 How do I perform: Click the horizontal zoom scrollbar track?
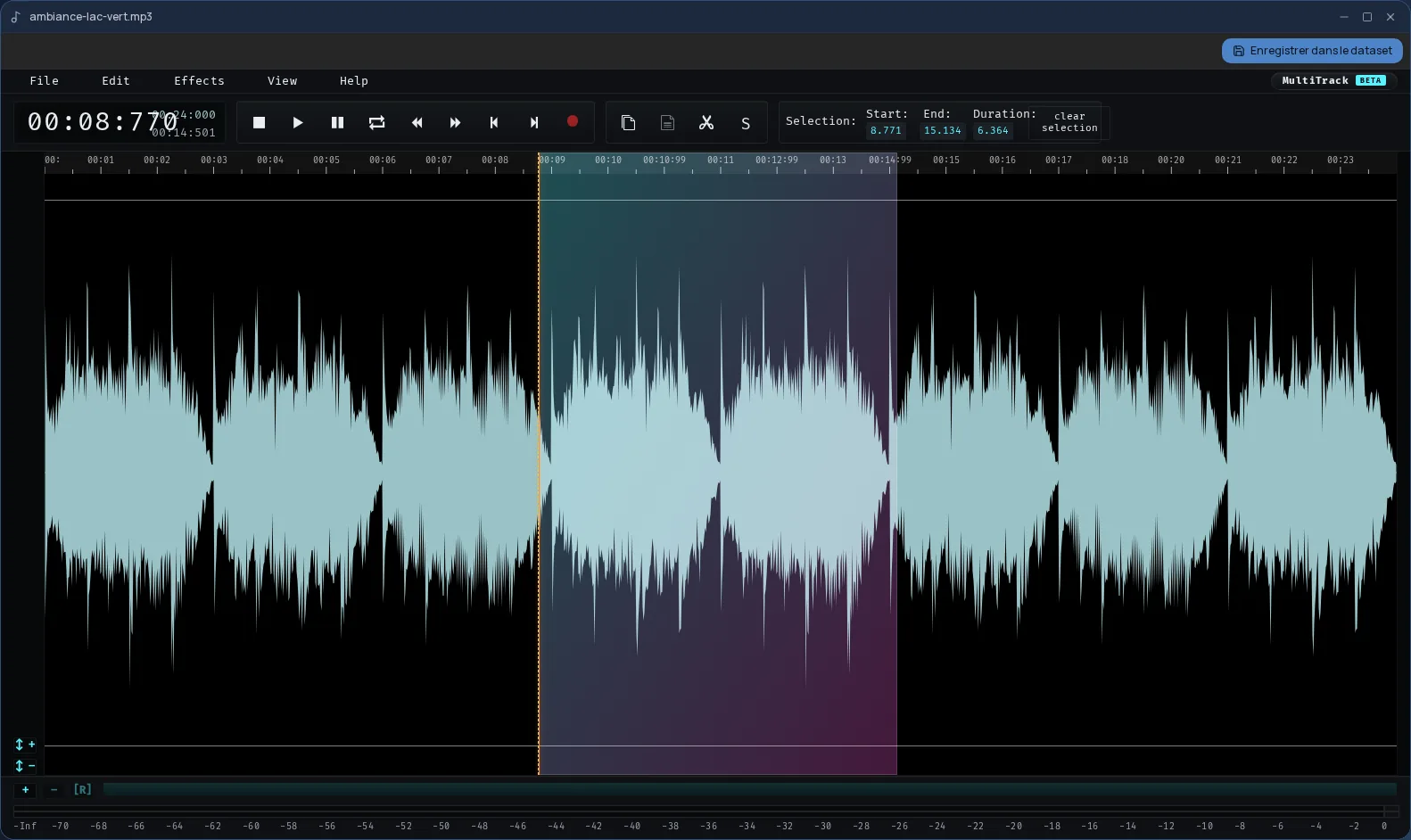[749, 789]
